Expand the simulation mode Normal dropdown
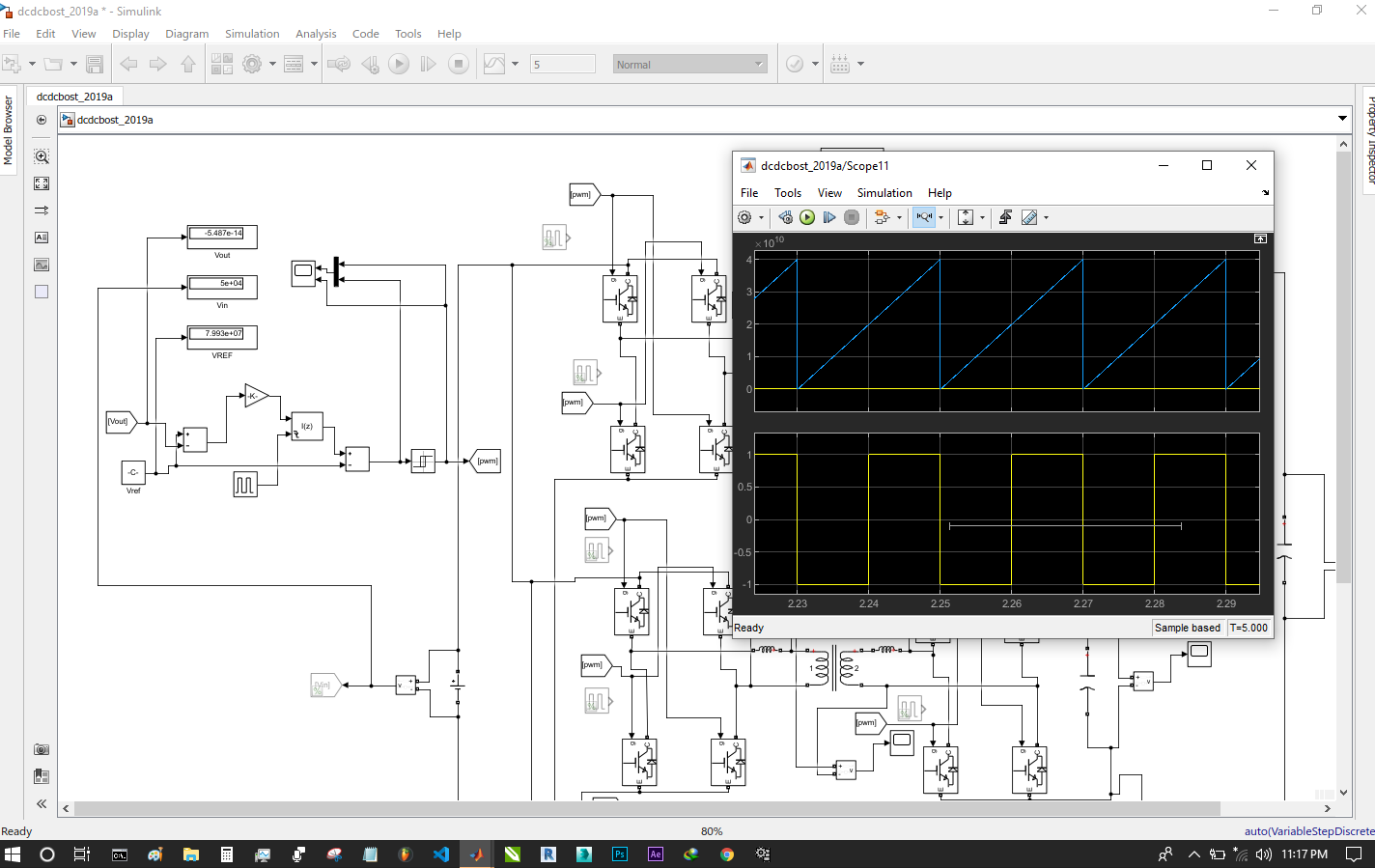This screenshot has width=1375, height=868. coord(758,65)
